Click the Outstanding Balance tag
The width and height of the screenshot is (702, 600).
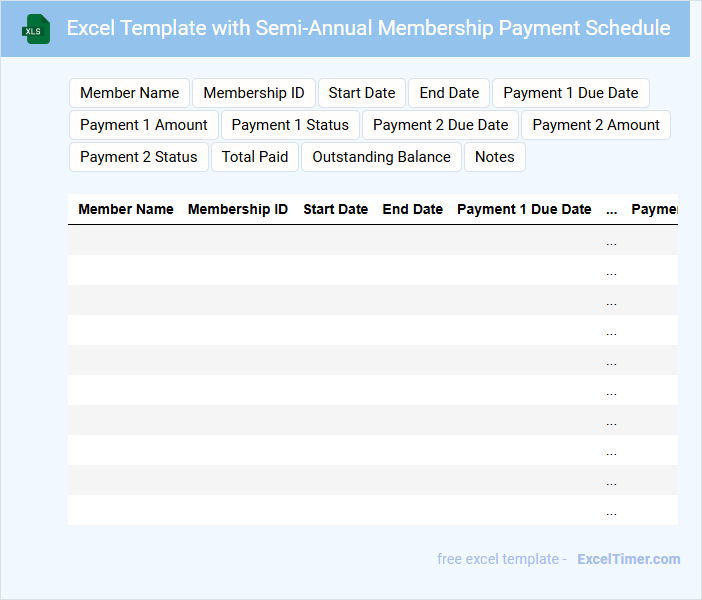click(x=381, y=157)
